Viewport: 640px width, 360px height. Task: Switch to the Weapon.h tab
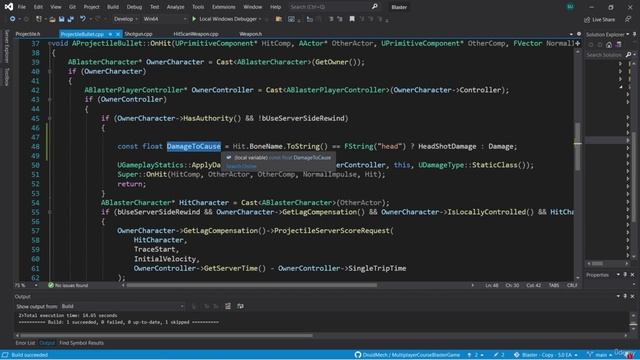pyautogui.click(x=251, y=34)
